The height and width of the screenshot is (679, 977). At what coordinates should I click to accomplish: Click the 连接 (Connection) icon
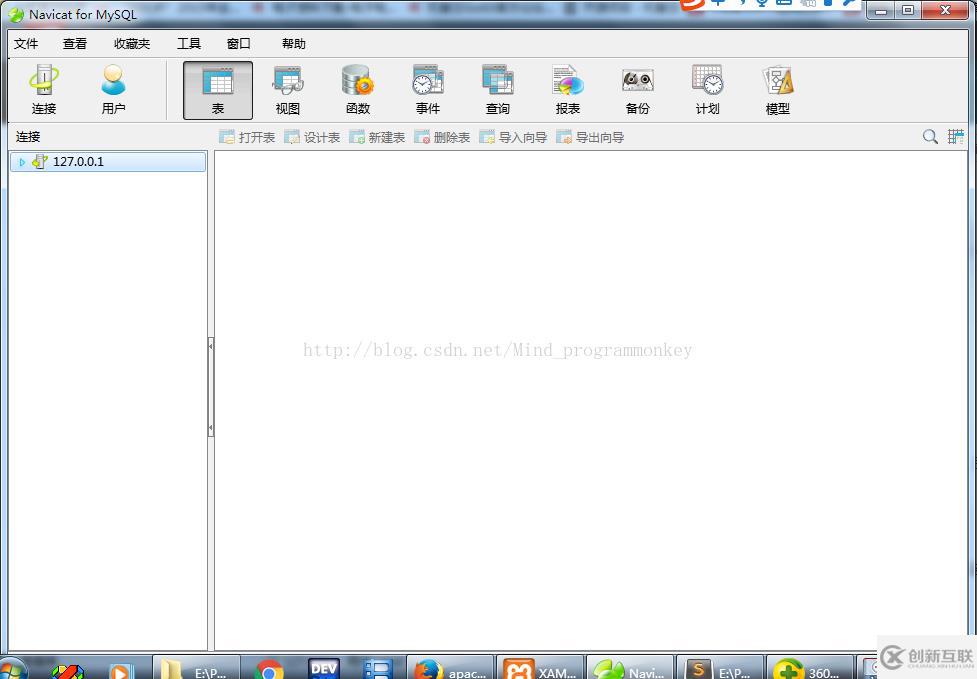coord(43,88)
